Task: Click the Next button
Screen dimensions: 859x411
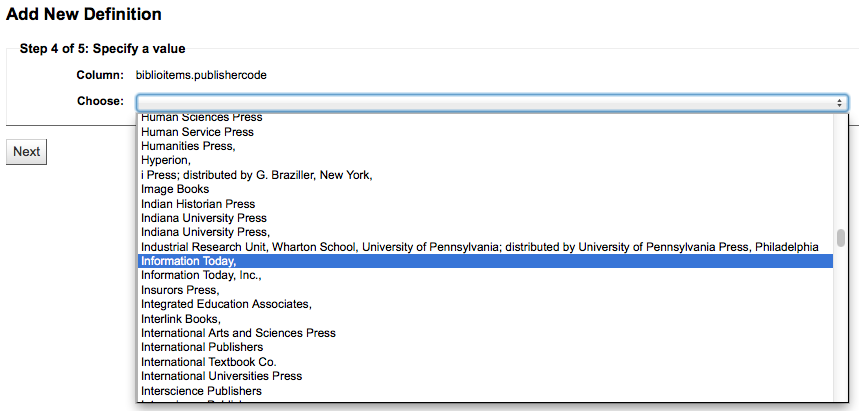Action: pos(26,152)
